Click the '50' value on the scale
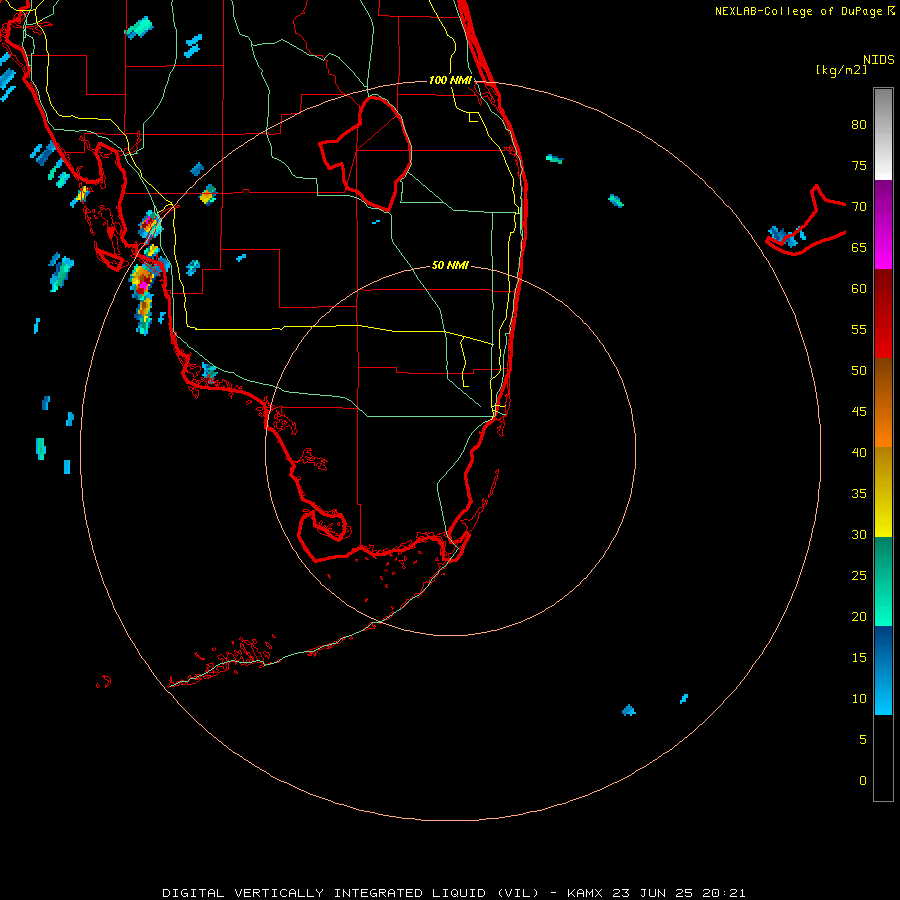Screen dimensions: 900x900 [x=859, y=370]
